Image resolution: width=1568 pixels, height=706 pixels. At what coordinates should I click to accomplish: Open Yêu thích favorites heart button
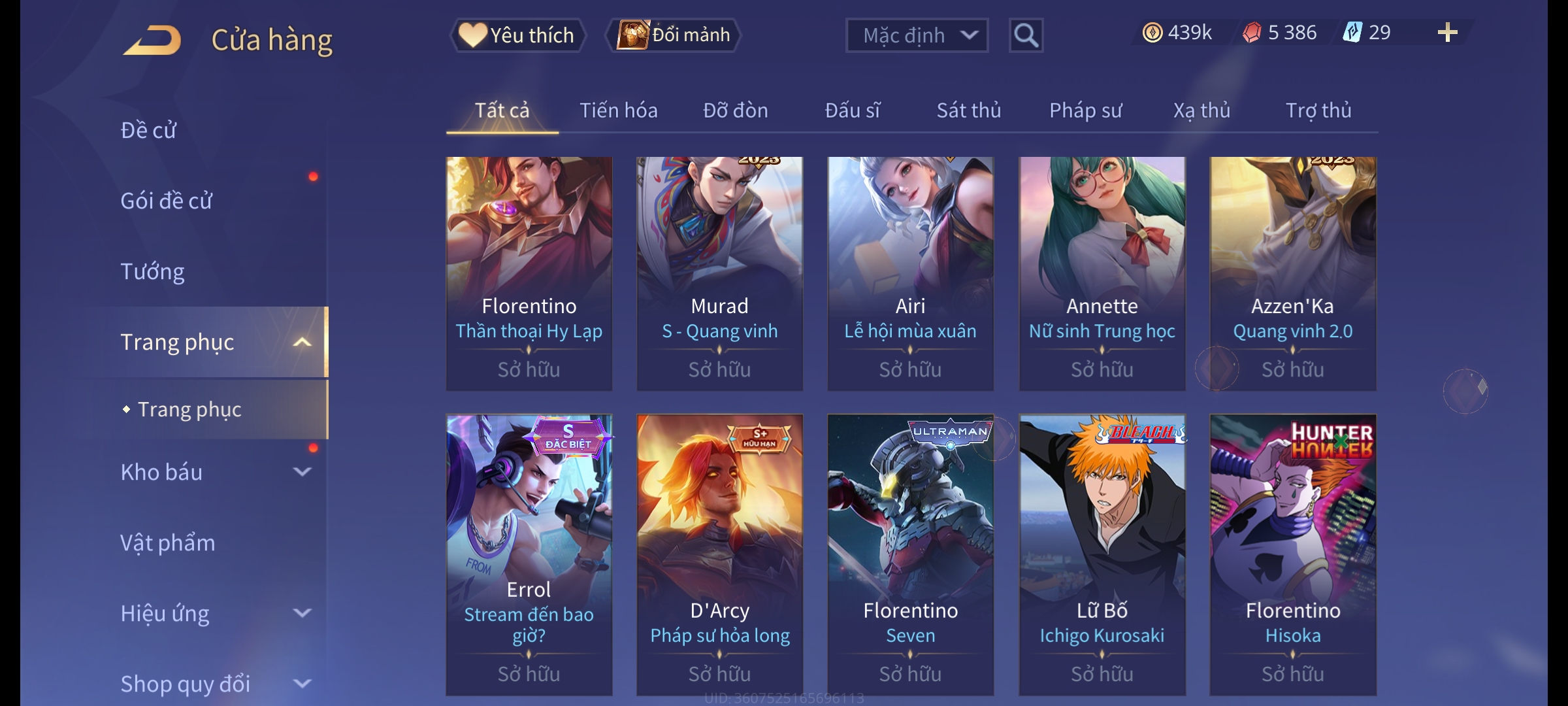tap(517, 35)
